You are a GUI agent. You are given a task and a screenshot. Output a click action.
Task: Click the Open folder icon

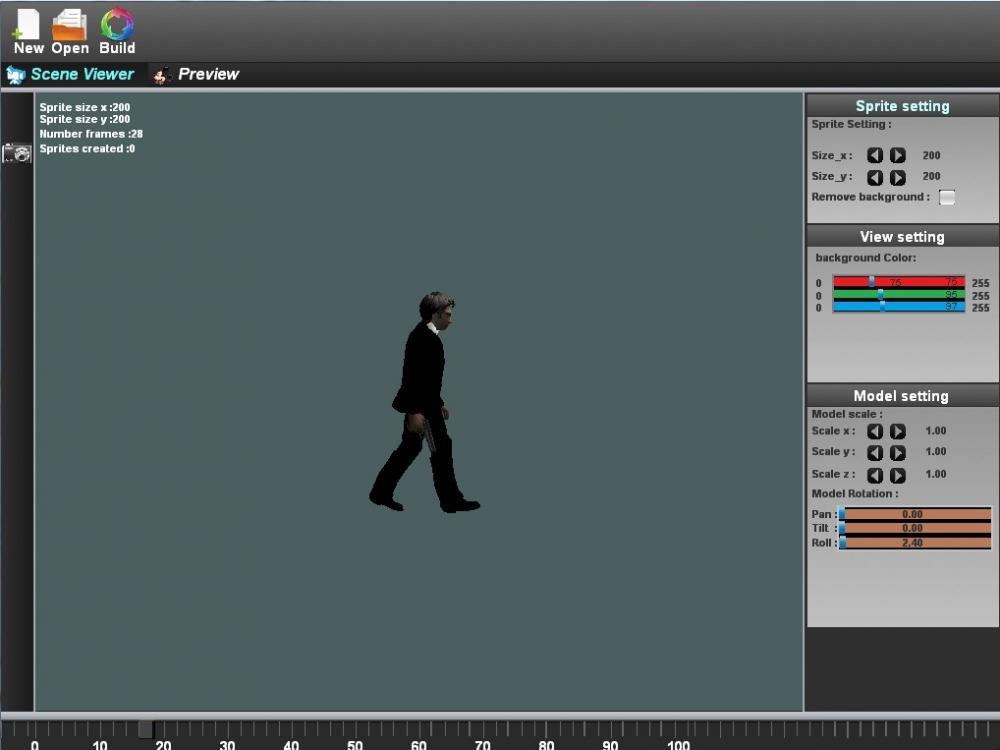point(70,26)
